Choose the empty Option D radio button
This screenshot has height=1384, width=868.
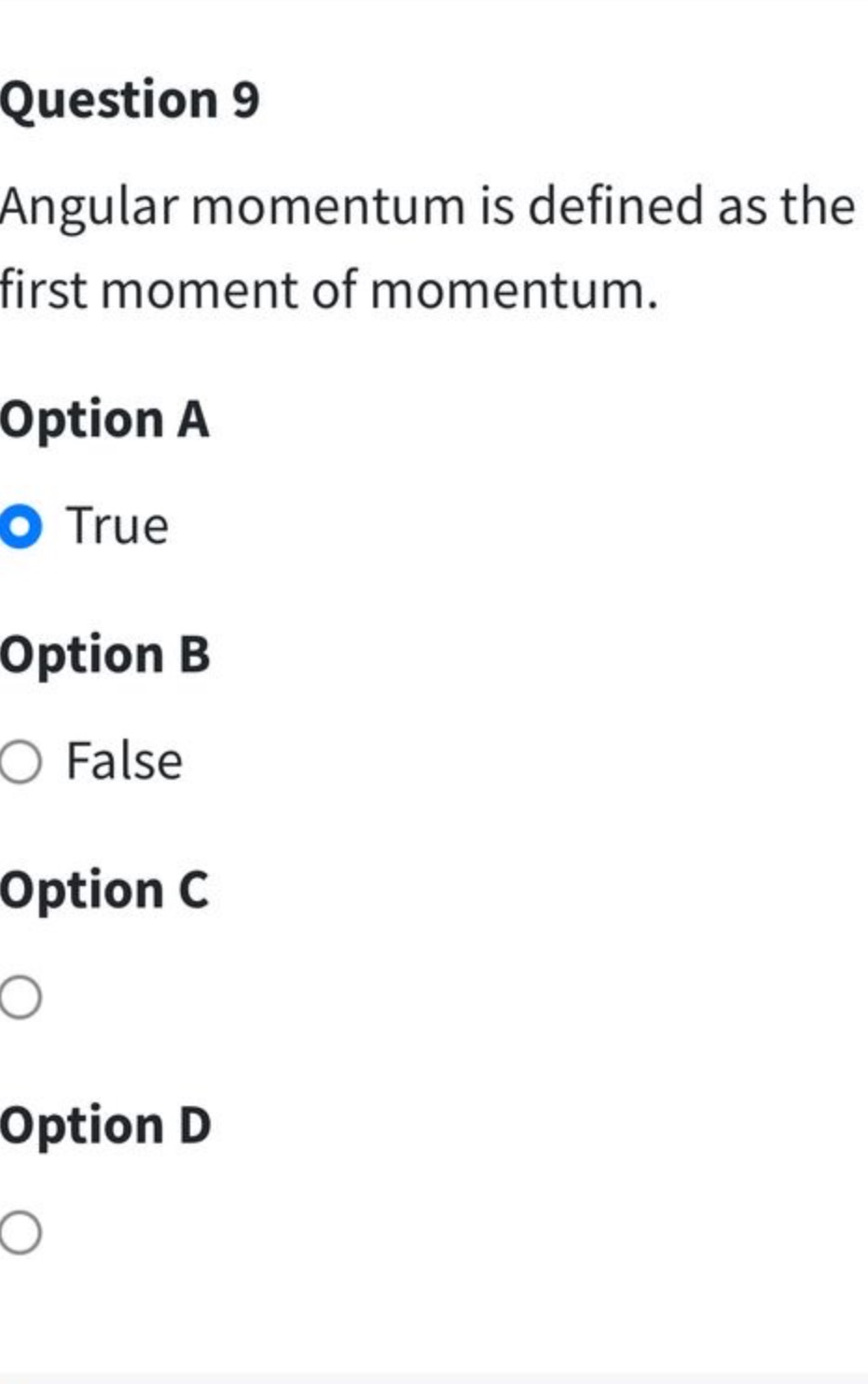click(22, 1233)
